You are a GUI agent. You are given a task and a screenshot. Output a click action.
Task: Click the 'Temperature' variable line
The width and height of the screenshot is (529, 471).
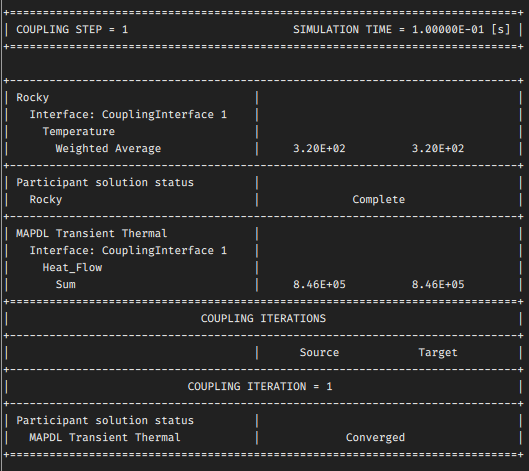[x=79, y=132]
